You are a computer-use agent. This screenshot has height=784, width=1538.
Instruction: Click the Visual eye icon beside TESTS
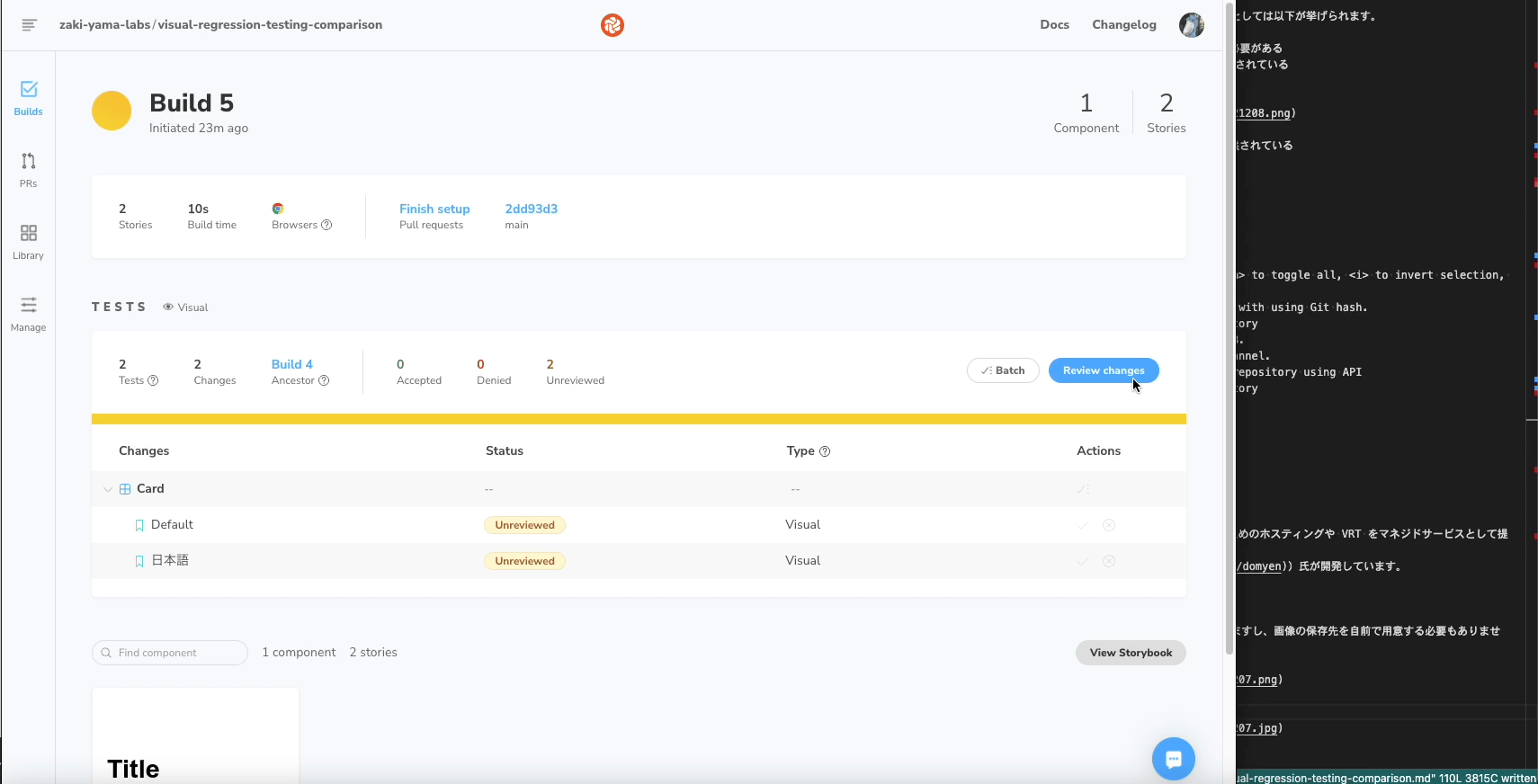168,307
